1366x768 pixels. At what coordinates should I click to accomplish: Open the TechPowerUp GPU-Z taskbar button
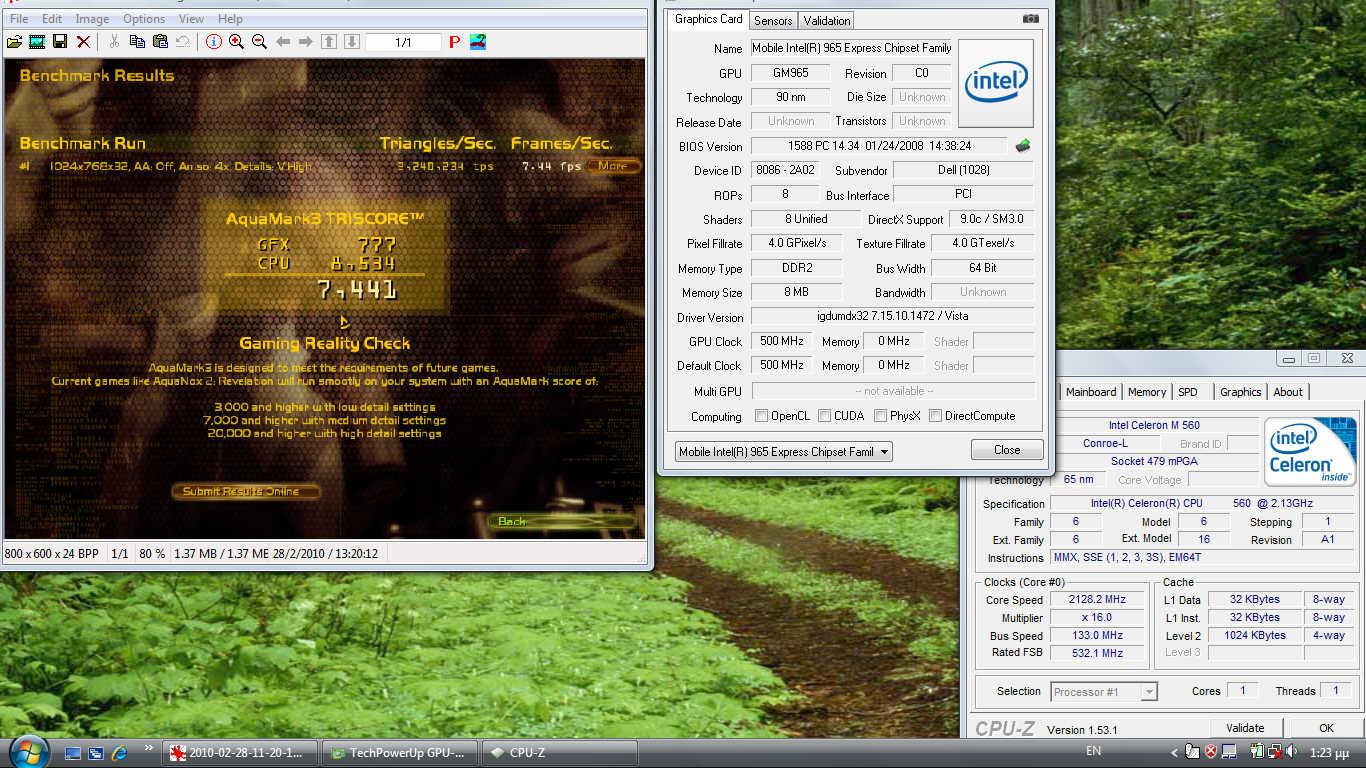400,753
